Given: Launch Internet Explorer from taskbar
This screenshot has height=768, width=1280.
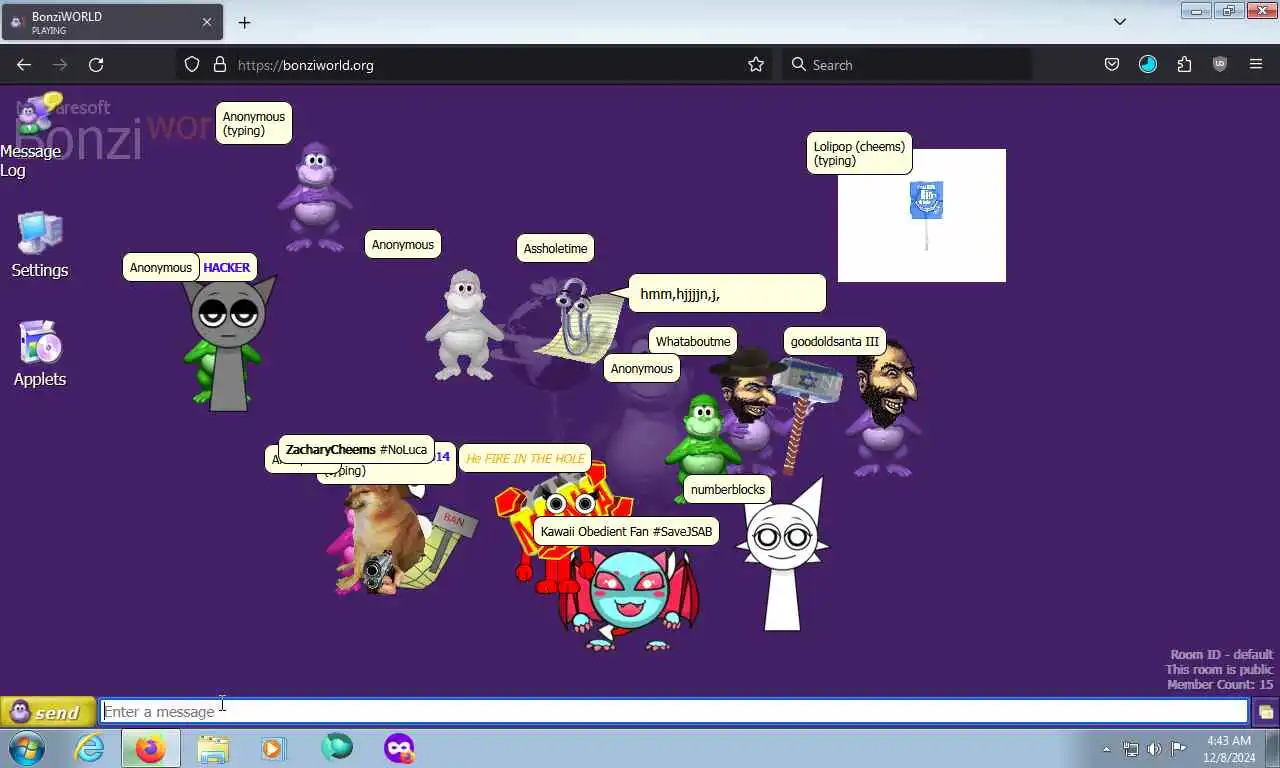Looking at the screenshot, I should coord(90,748).
